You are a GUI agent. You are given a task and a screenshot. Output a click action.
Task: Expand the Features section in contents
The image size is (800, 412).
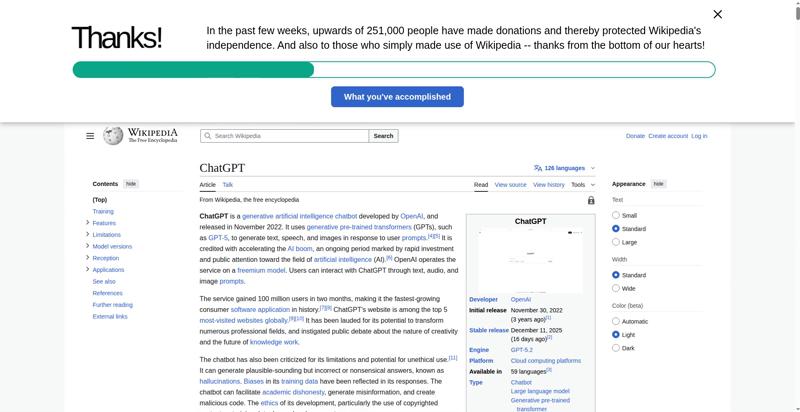[x=88, y=223]
